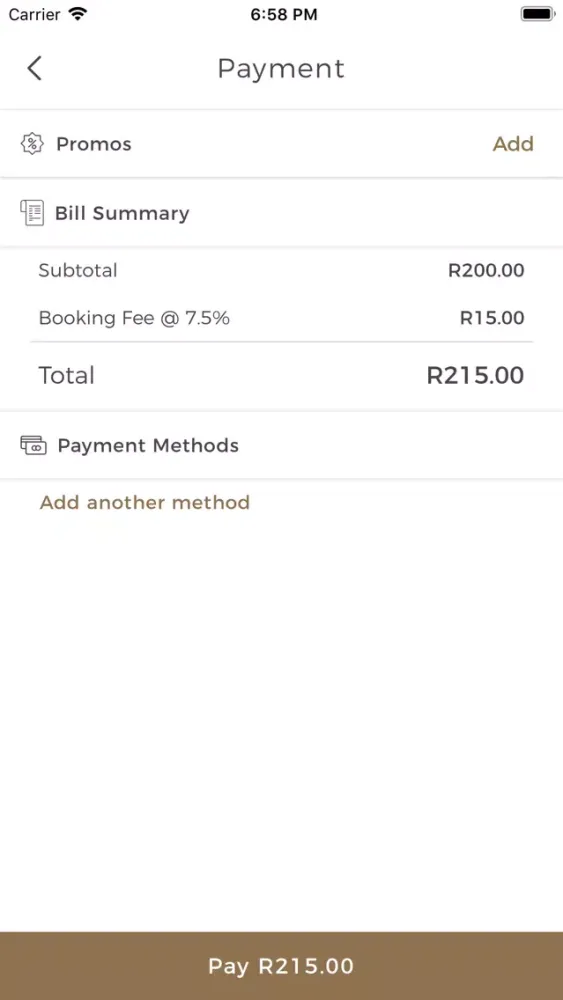Click the Payment Methods card icon
The image size is (563, 1000).
(x=33, y=445)
